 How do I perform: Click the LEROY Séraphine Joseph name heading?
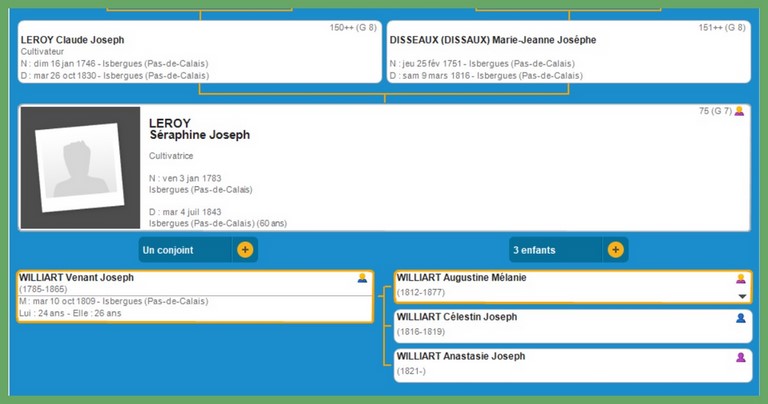199,129
